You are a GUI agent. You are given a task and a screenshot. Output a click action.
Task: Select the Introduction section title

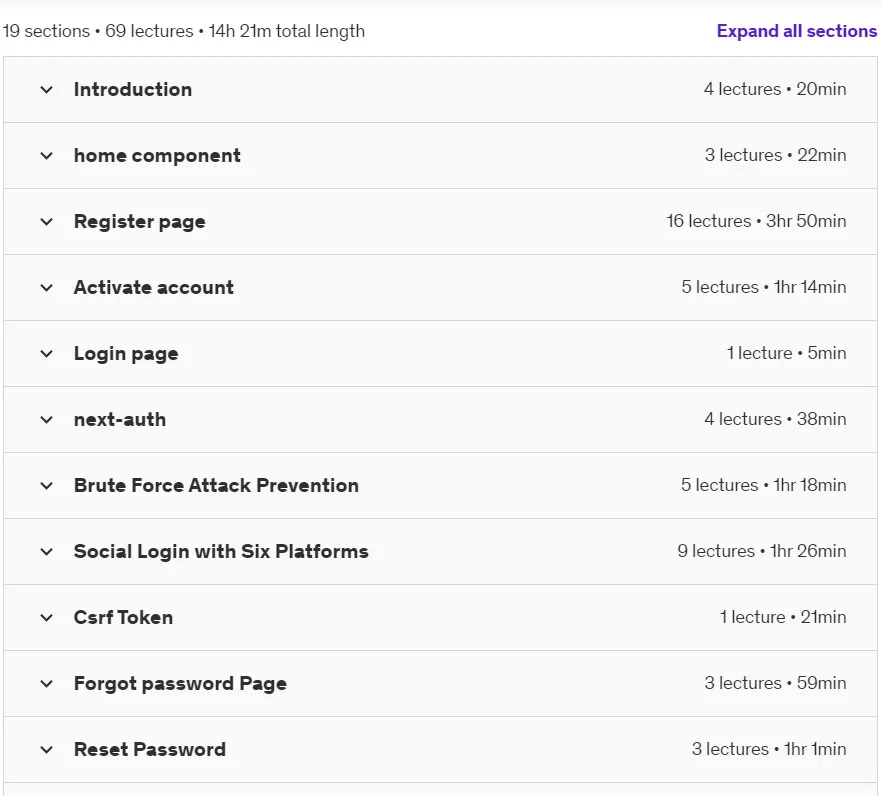pyautogui.click(x=133, y=89)
